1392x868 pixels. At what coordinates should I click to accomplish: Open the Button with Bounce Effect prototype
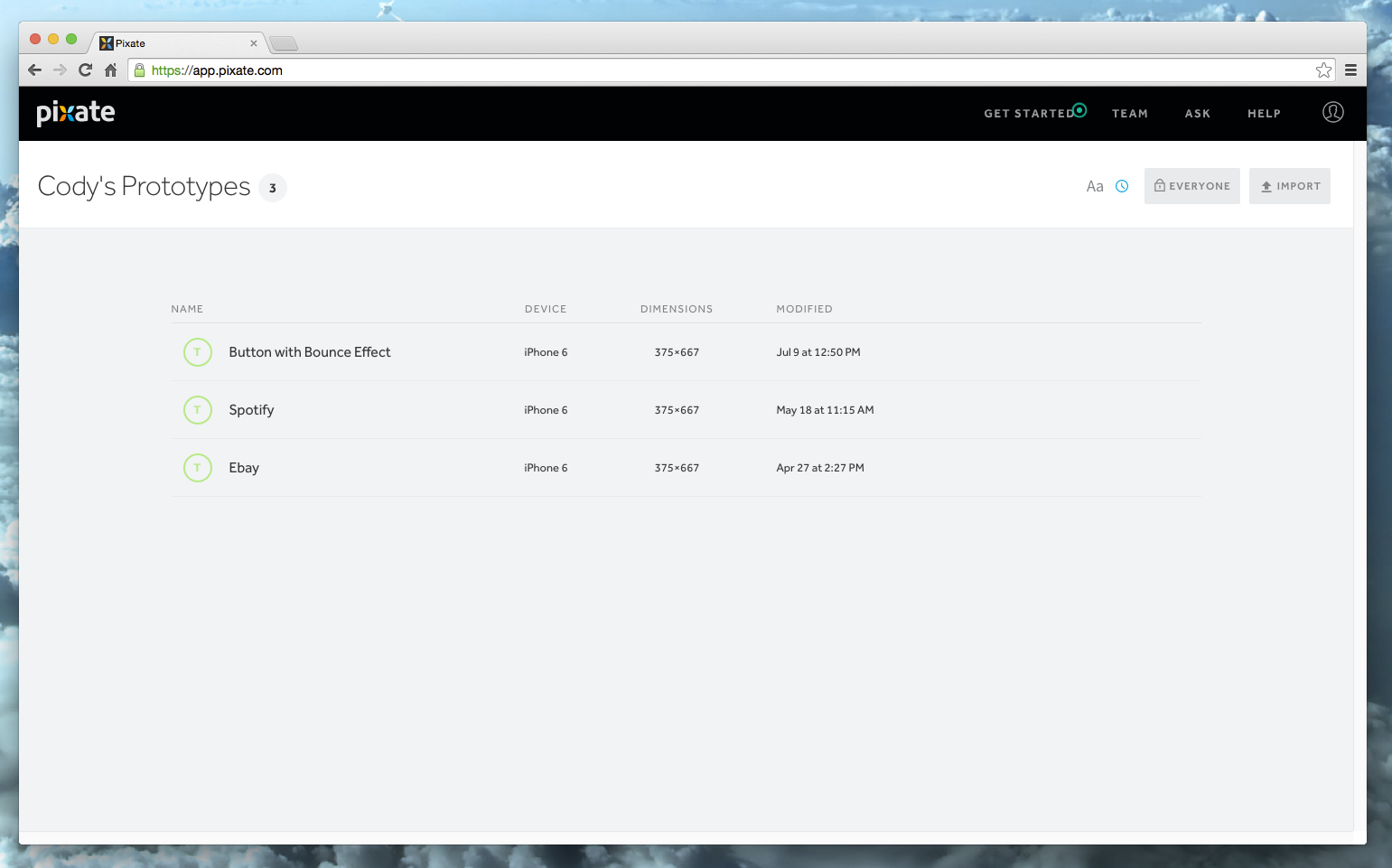(309, 352)
